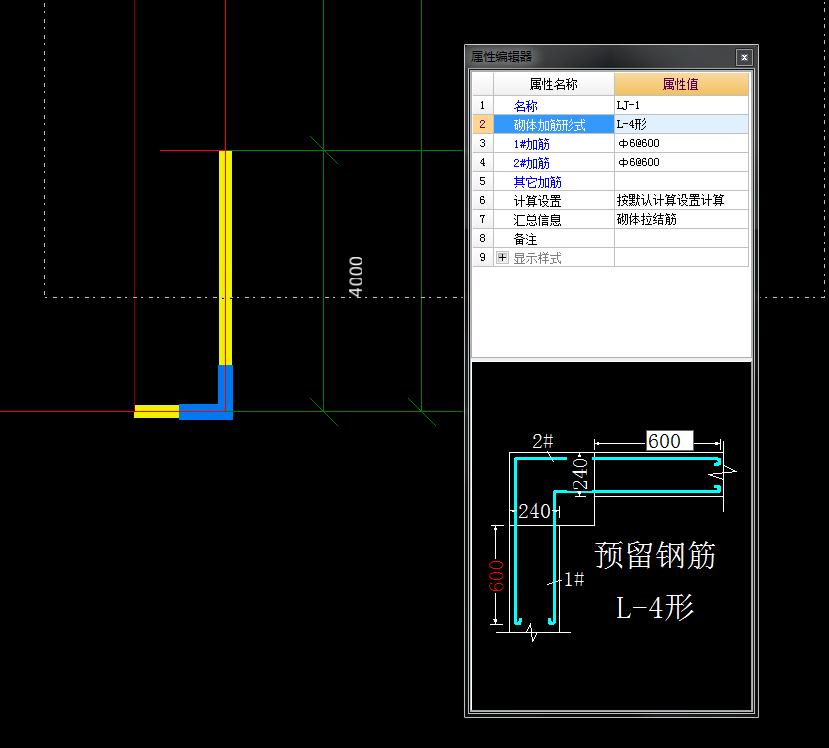Select the 计算设置 property name
The height and width of the screenshot is (748, 829).
coord(554,201)
